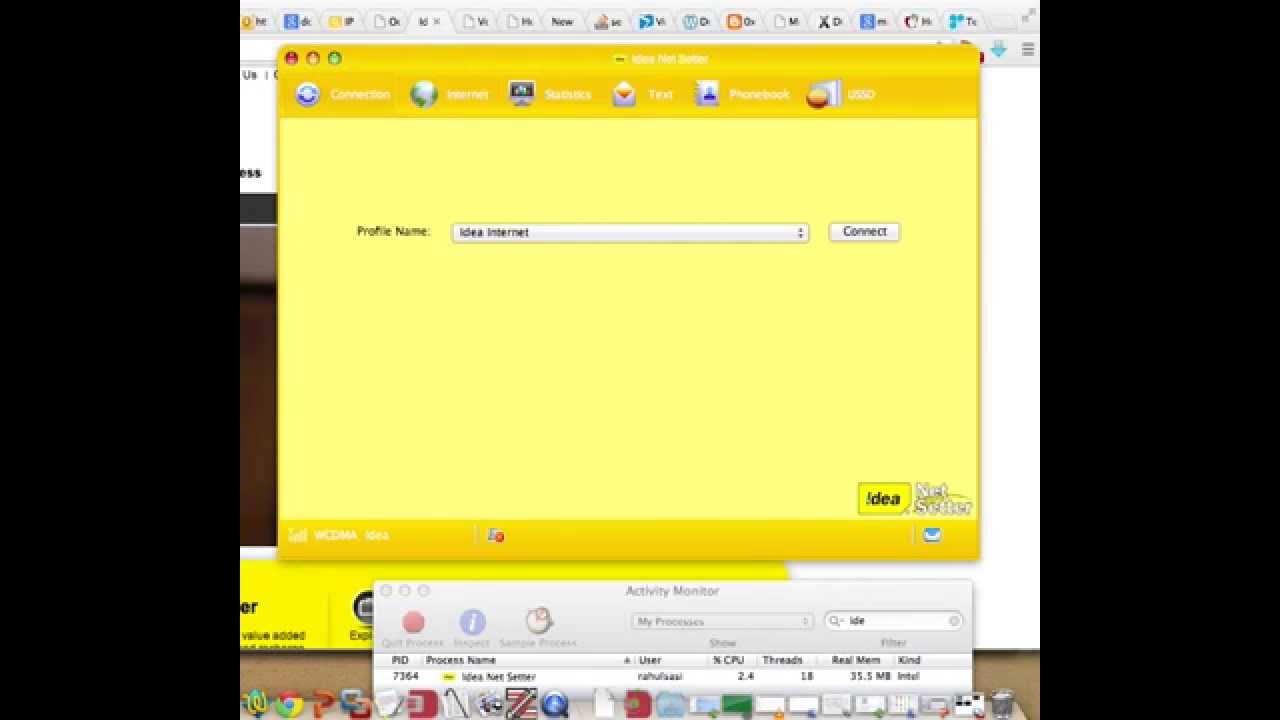Open the Phonebook tab

[x=742, y=94]
